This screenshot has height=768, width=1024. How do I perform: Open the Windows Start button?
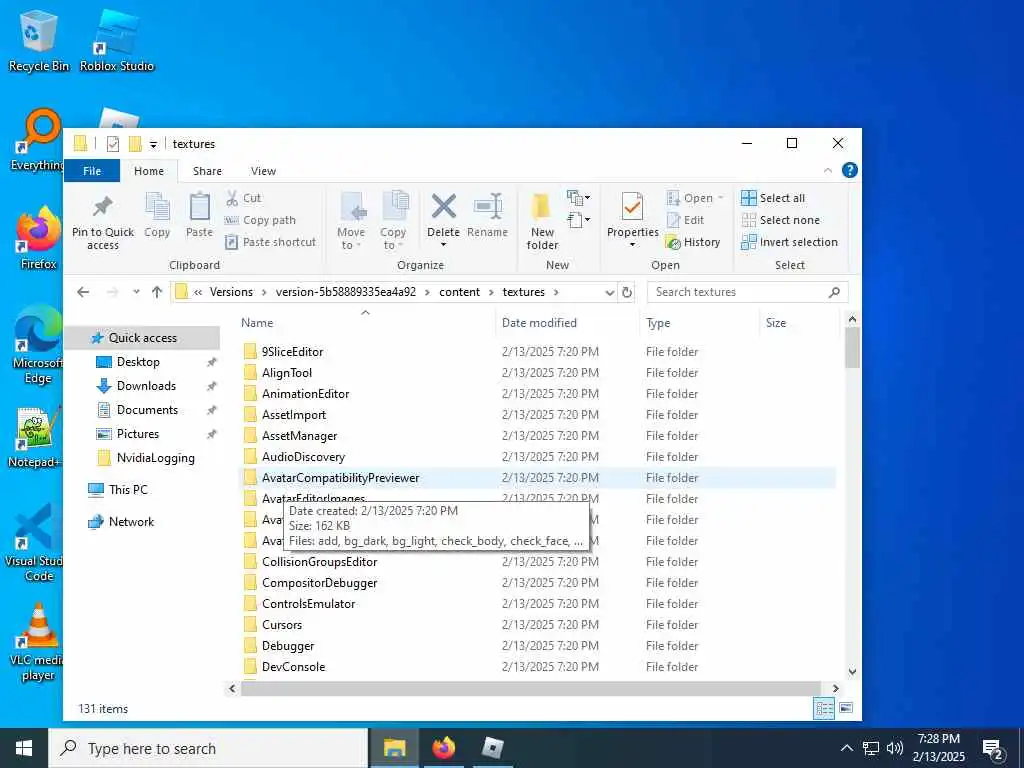(24, 748)
